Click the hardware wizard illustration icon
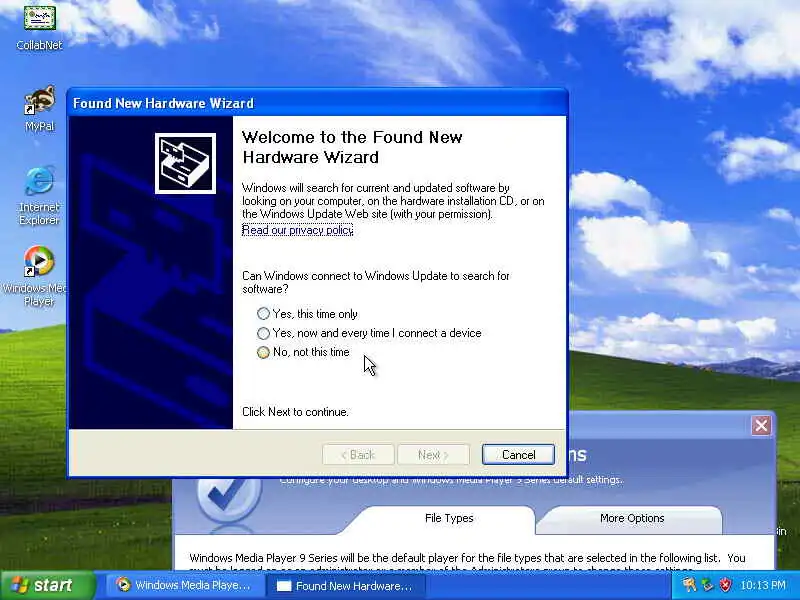The image size is (800, 600). coord(185,163)
